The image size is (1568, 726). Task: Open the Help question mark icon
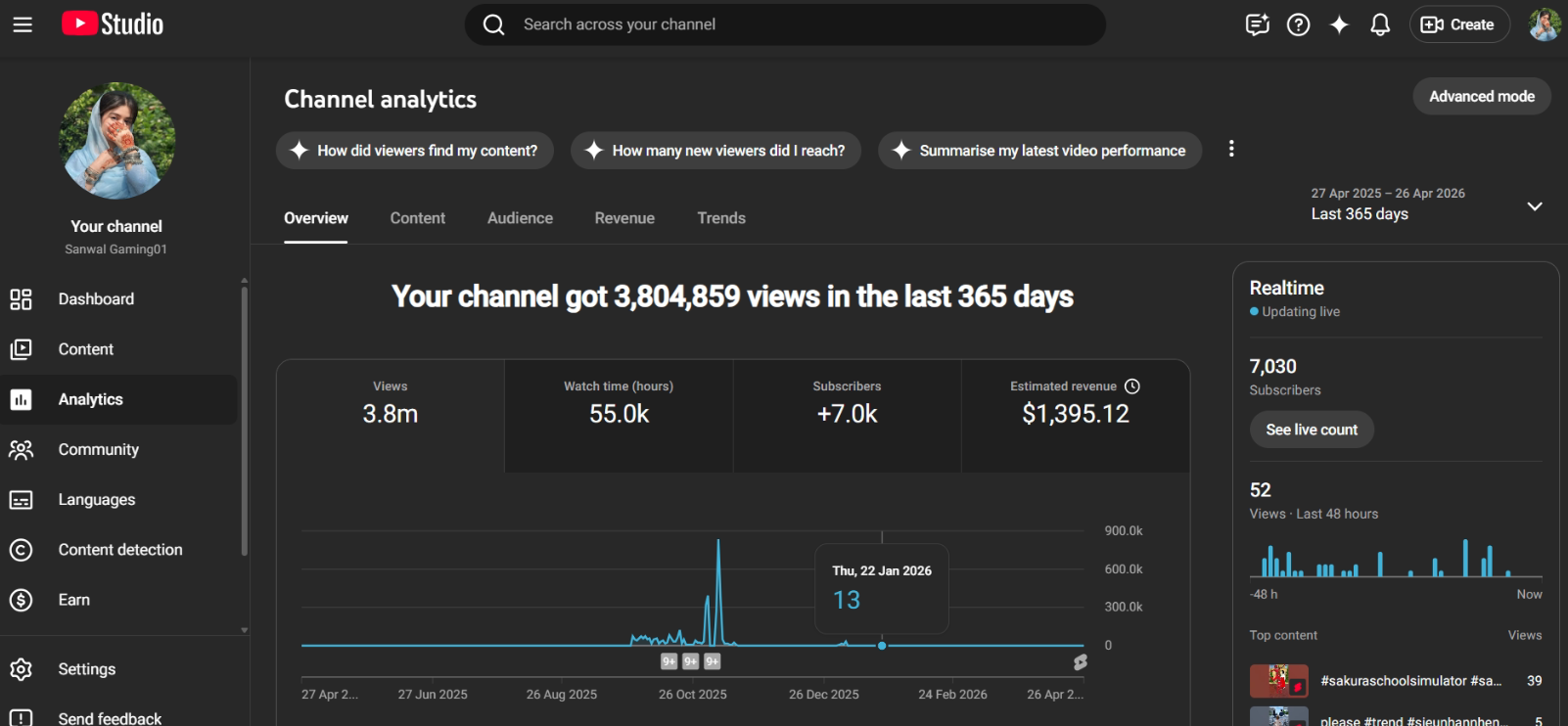(x=1299, y=24)
